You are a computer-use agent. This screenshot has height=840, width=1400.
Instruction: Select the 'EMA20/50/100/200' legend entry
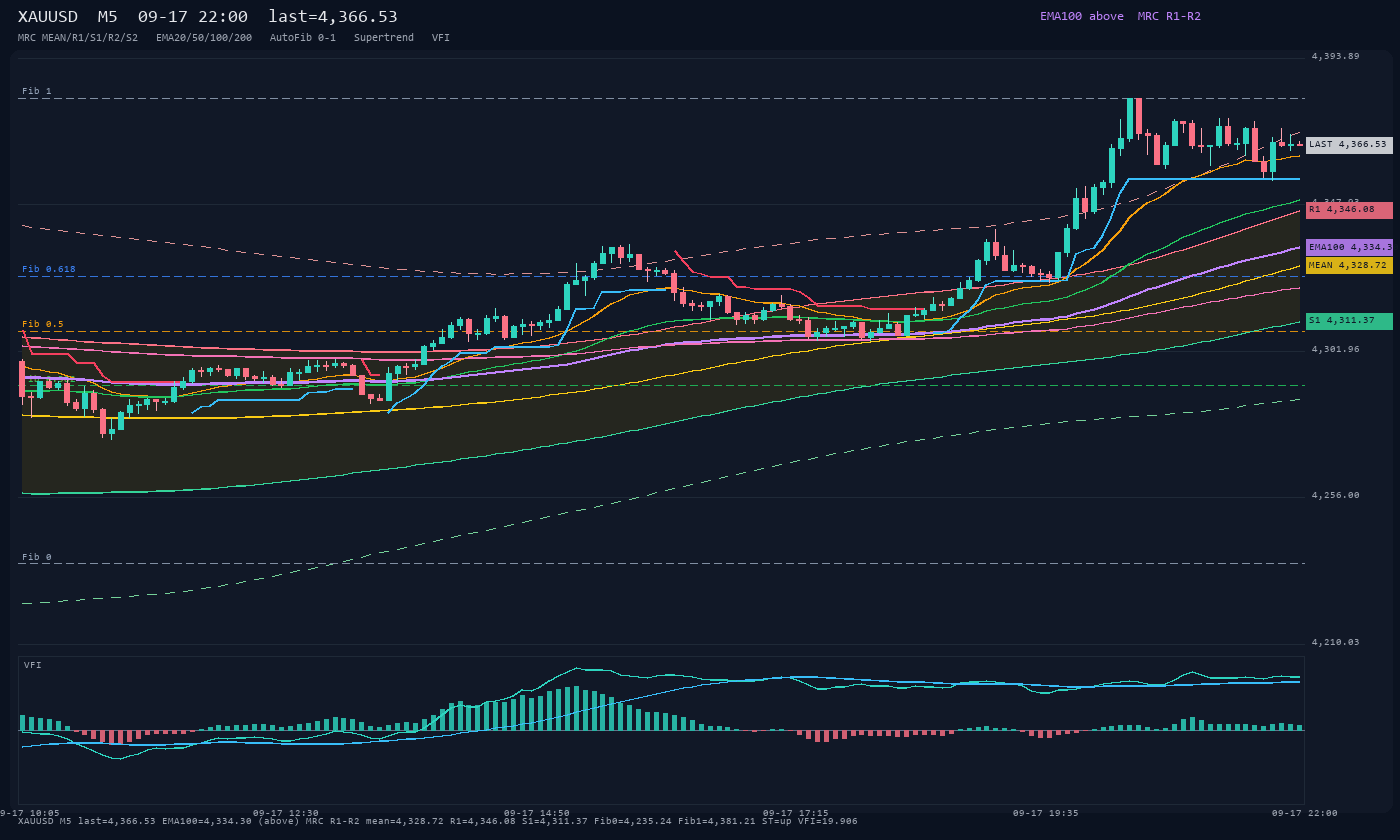[x=204, y=37]
